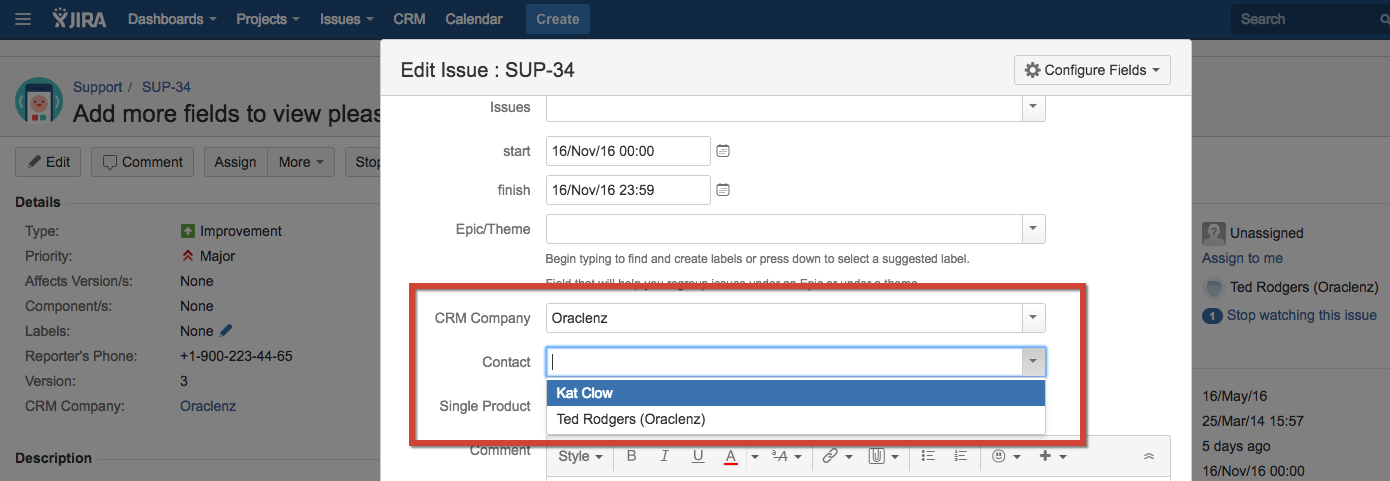Open the Configure Fields dropdown
Image resolution: width=1390 pixels, height=481 pixels.
[x=1092, y=70]
